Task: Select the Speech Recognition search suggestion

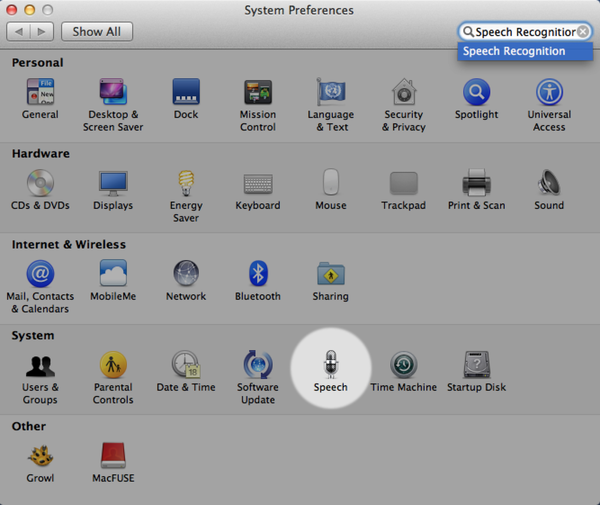Action: [x=525, y=51]
